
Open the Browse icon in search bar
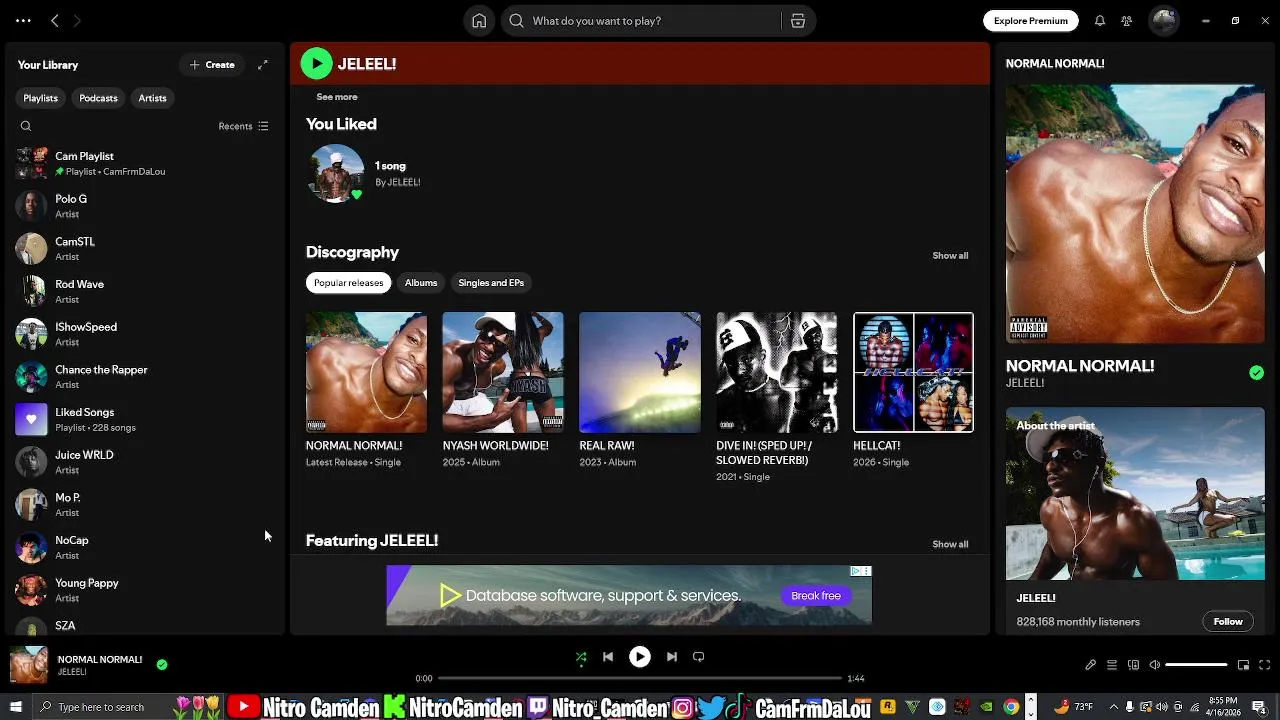click(798, 21)
